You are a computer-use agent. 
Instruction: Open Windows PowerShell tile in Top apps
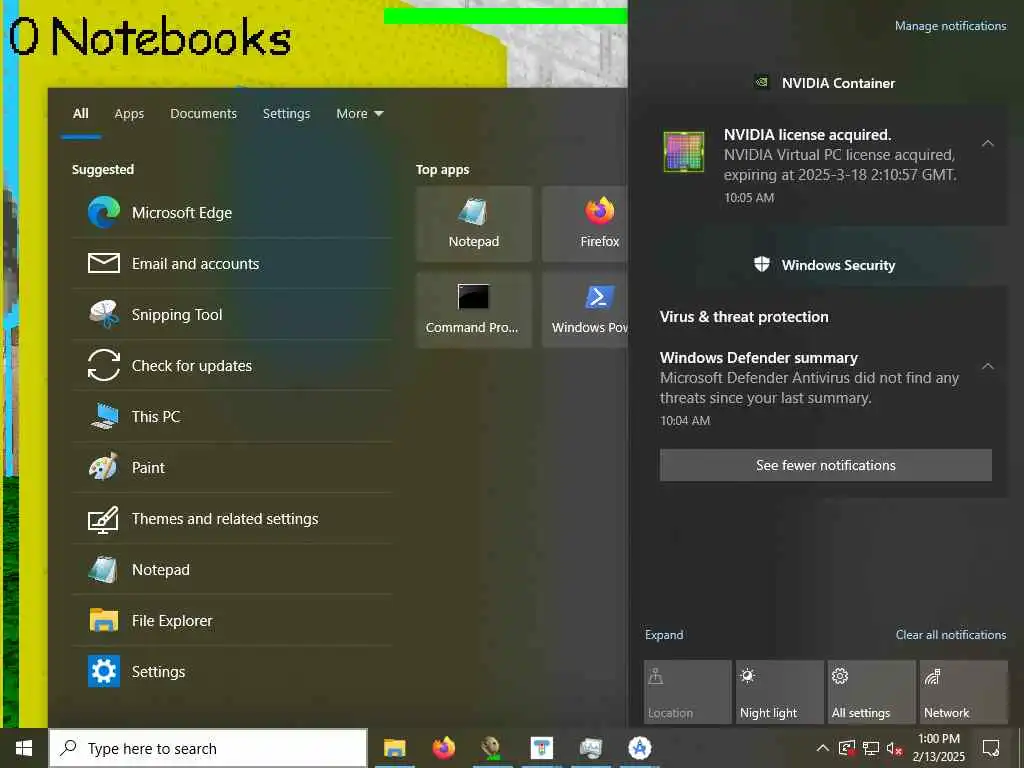tap(585, 310)
